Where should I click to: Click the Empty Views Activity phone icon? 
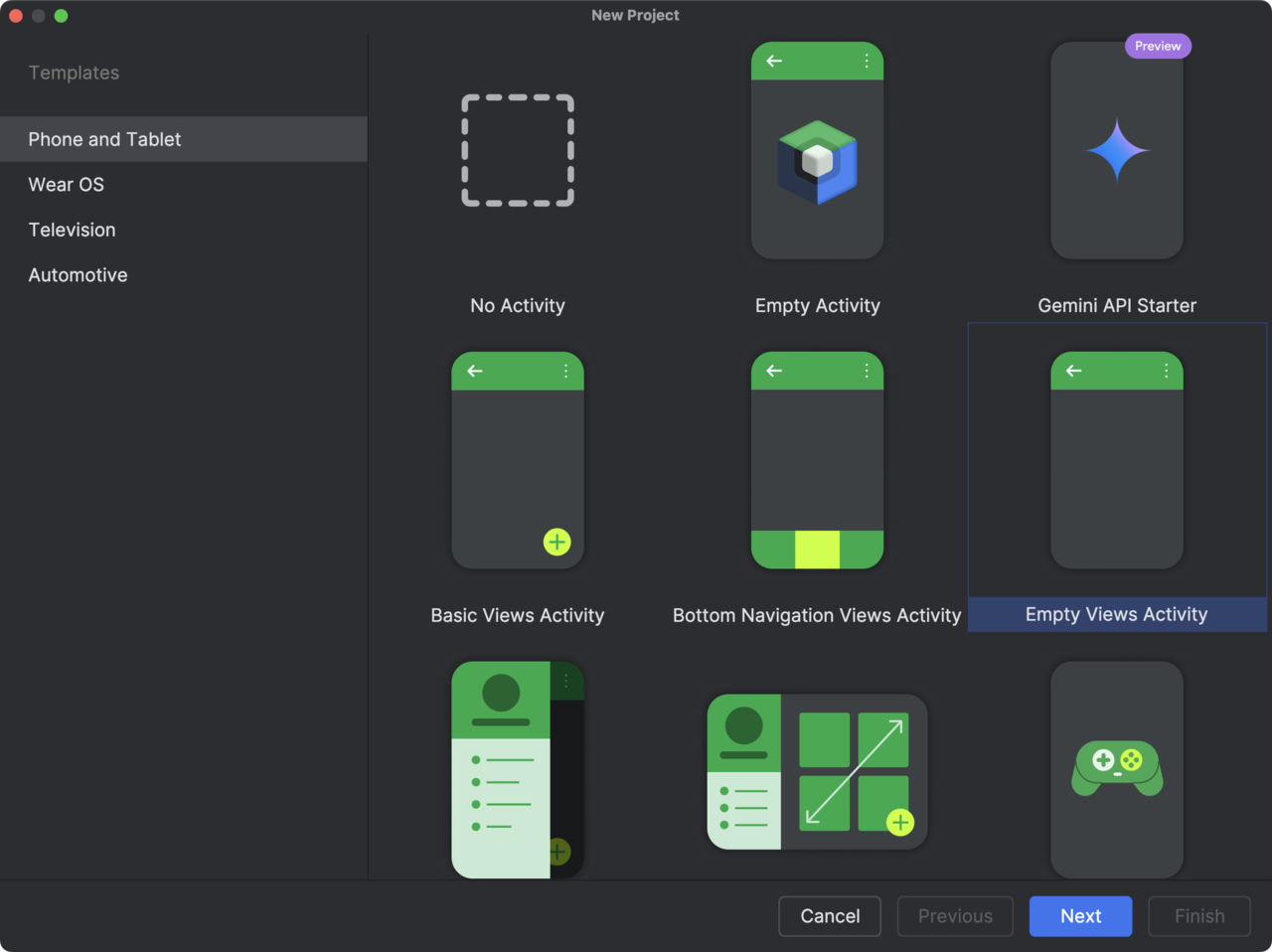(1117, 460)
